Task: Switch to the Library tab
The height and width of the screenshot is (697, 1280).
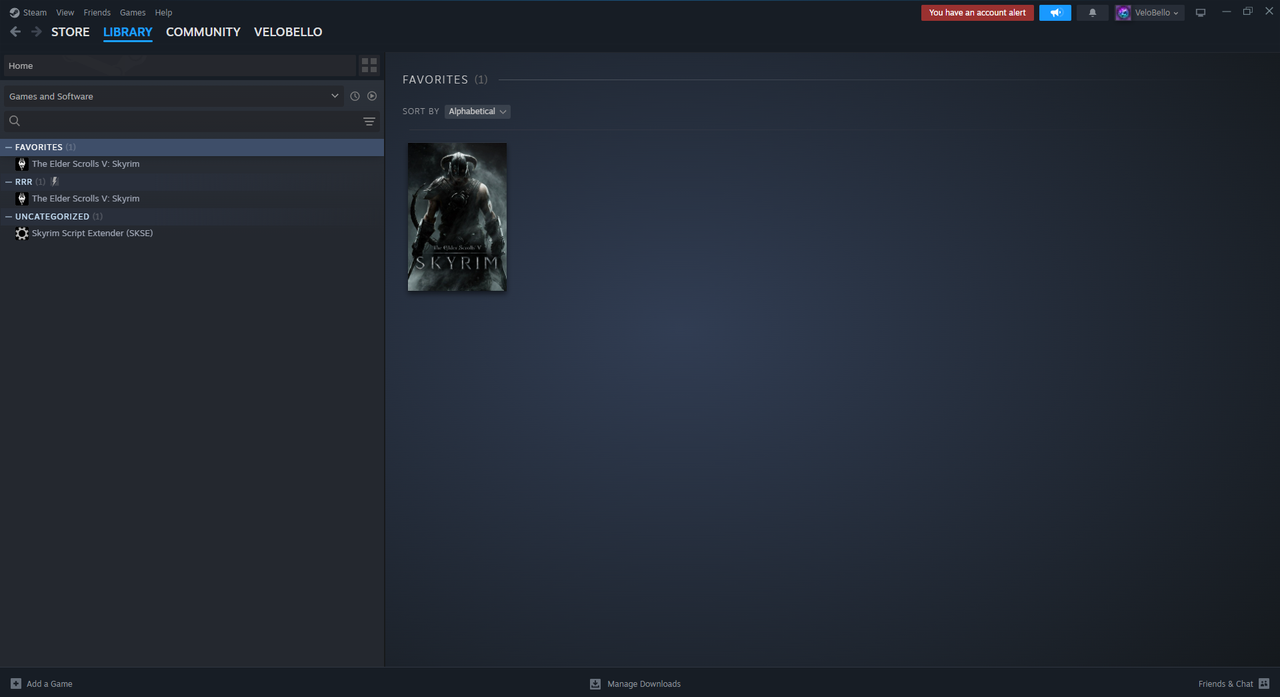Action: coord(128,32)
